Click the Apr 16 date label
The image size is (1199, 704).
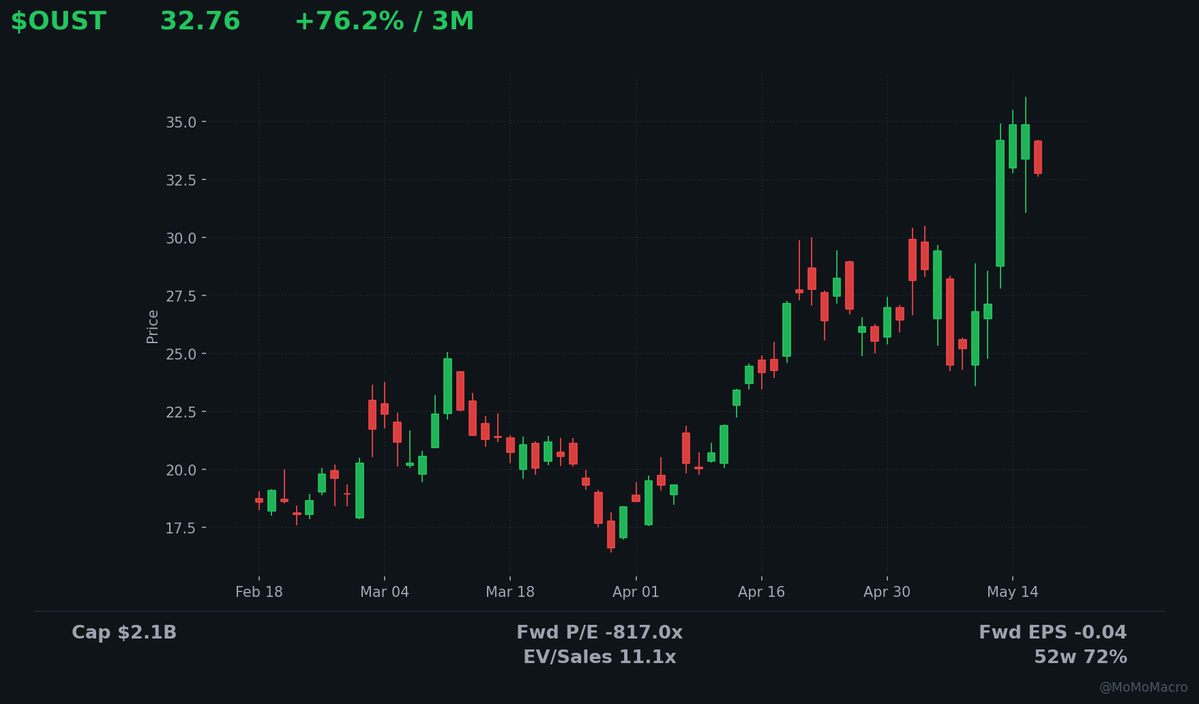pyautogui.click(x=761, y=592)
